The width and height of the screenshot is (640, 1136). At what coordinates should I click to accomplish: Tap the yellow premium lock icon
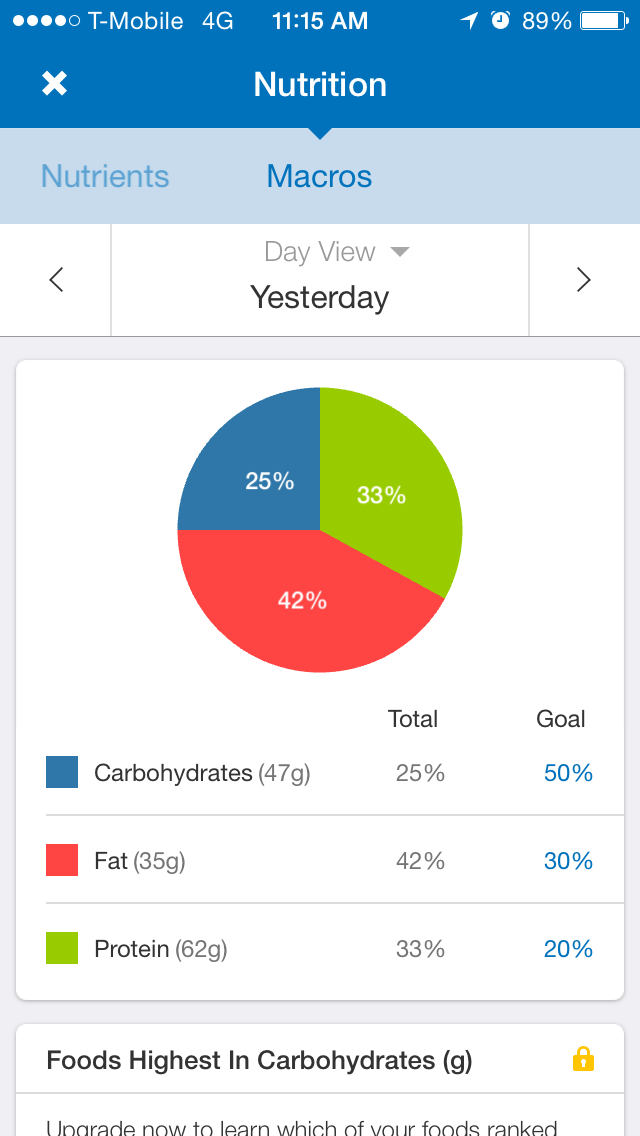coord(583,1059)
